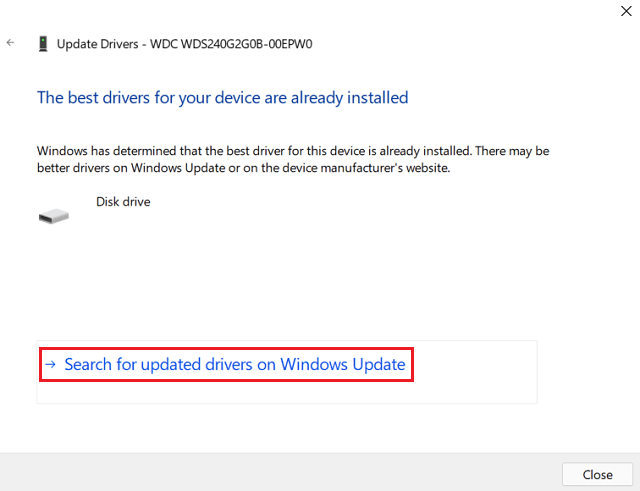The image size is (640, 491).
Task: Click the WDC WDS240G2G0B-00EPW0 device name
Action: 248,44
